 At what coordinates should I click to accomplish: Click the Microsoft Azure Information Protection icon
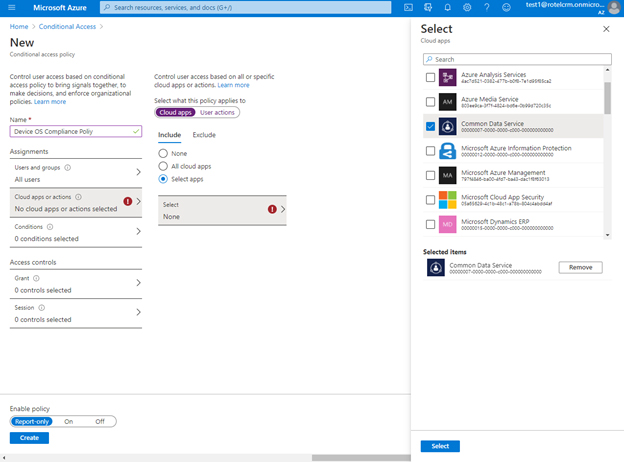pyautogui.click(x=447, y=151)
